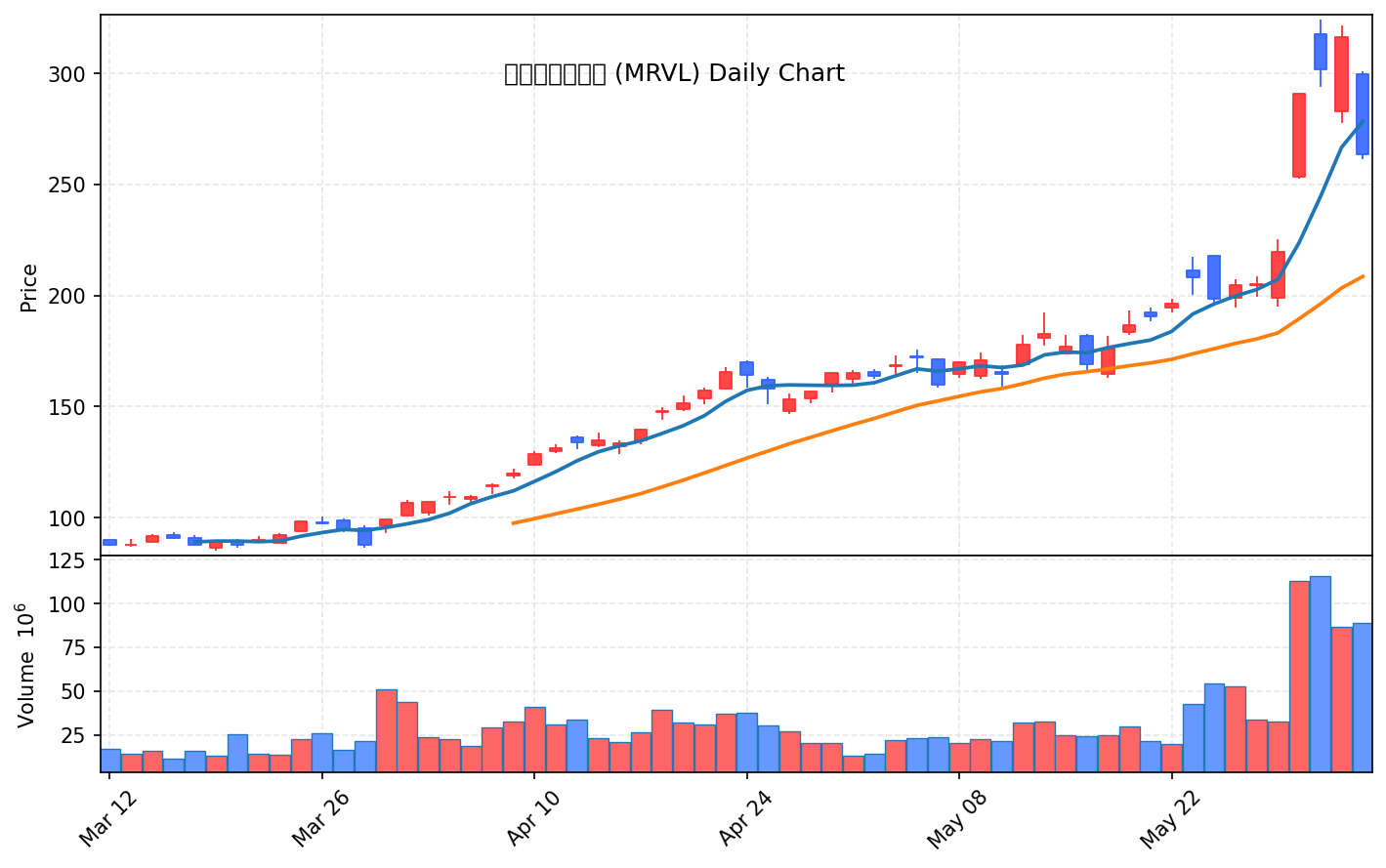Viewport: 1386px width, 868px height.
Task: Select the 100 tick on the Volume axis
Action: coord(67,604)
